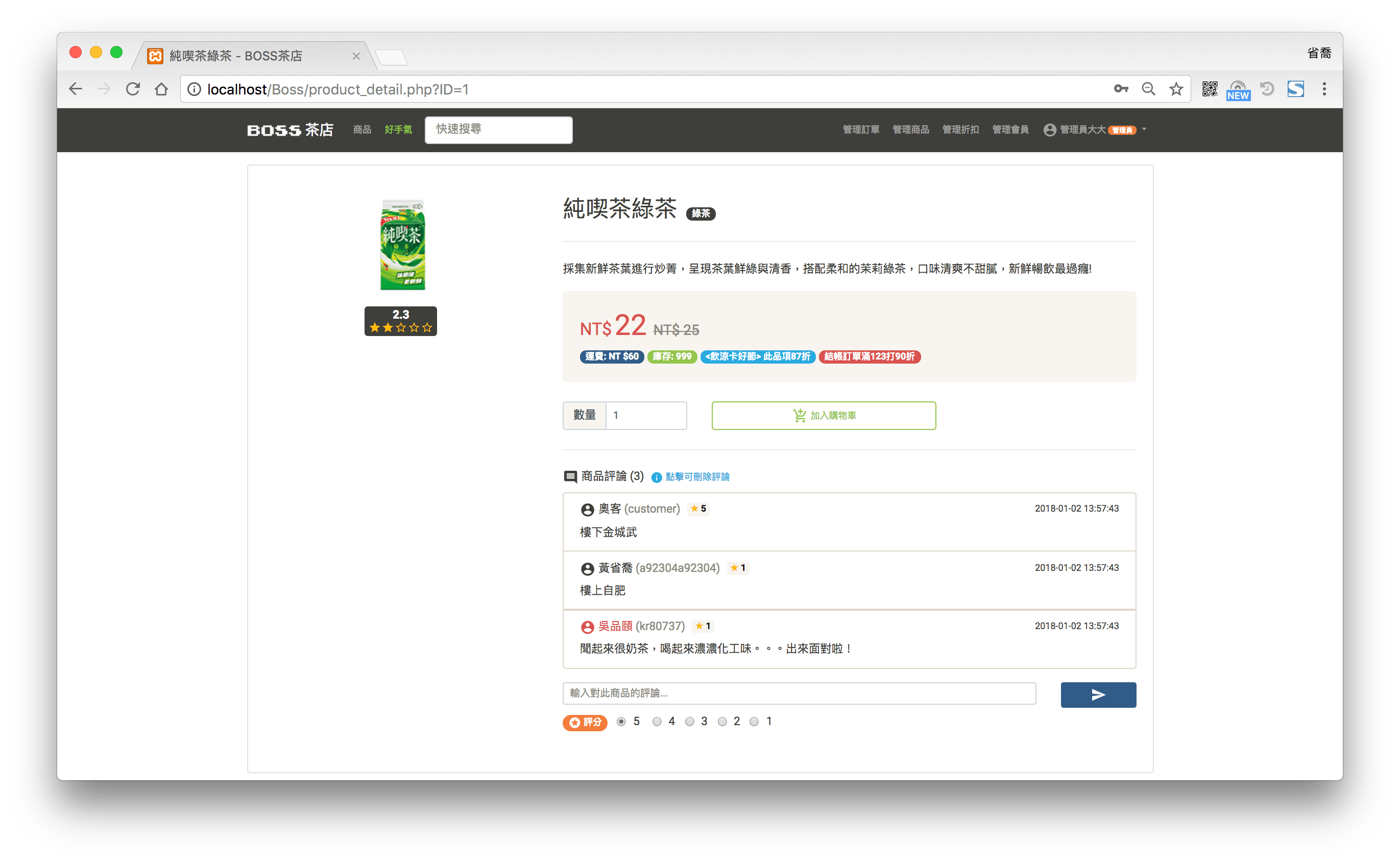Submit comment with the blue send arrow button
This screenshot has width=1400, height=862.
[x=1098, y=695]
